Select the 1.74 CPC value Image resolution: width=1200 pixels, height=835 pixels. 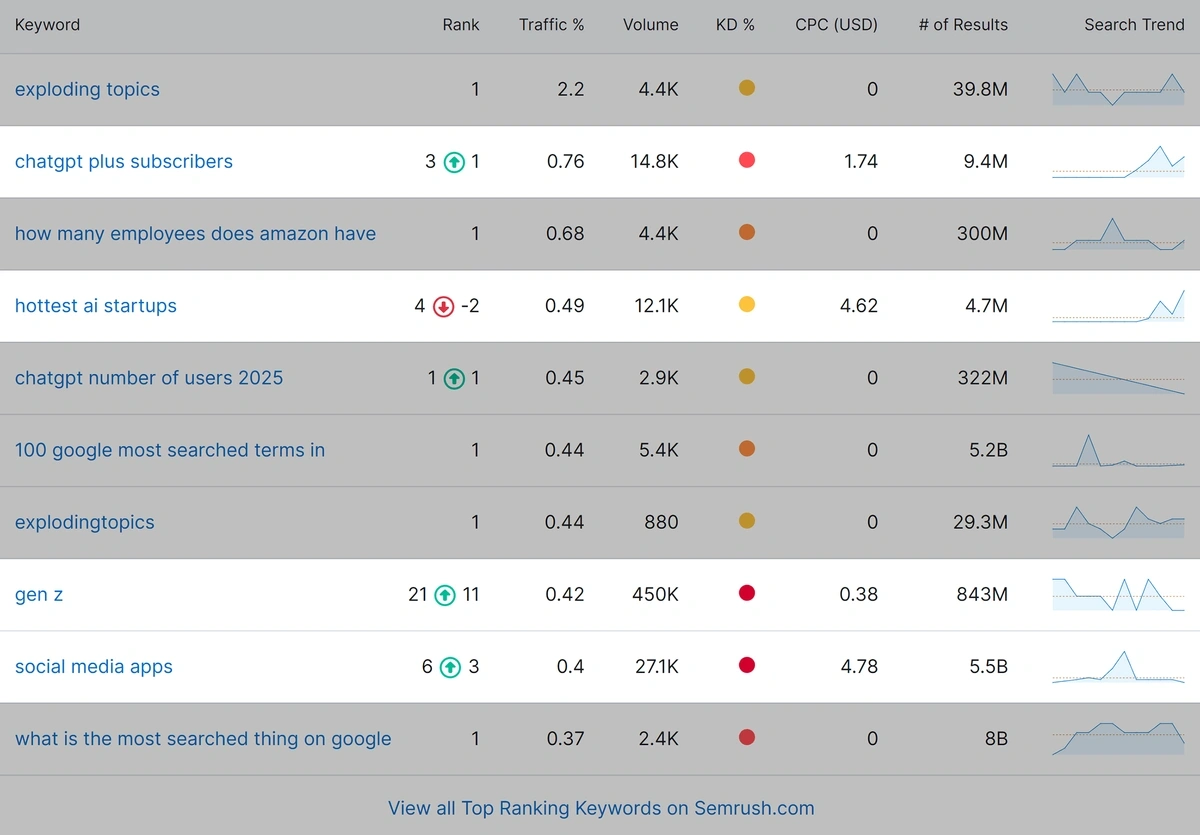point(861,162)
